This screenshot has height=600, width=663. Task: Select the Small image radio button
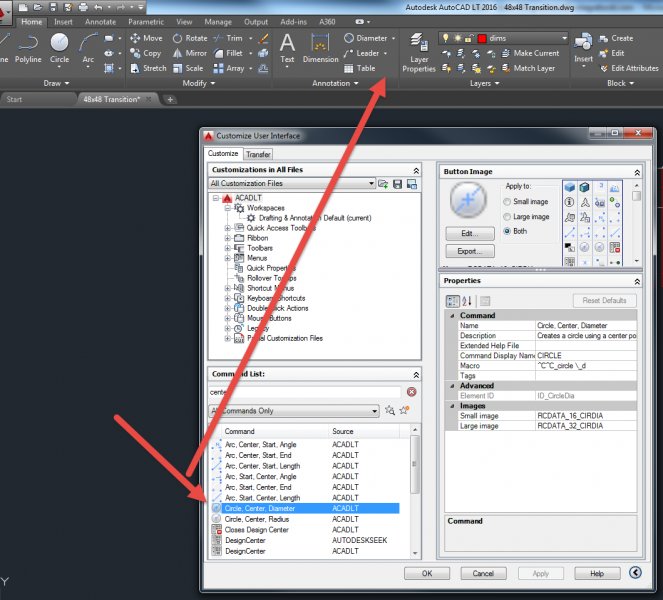click(x=506, y=201)
